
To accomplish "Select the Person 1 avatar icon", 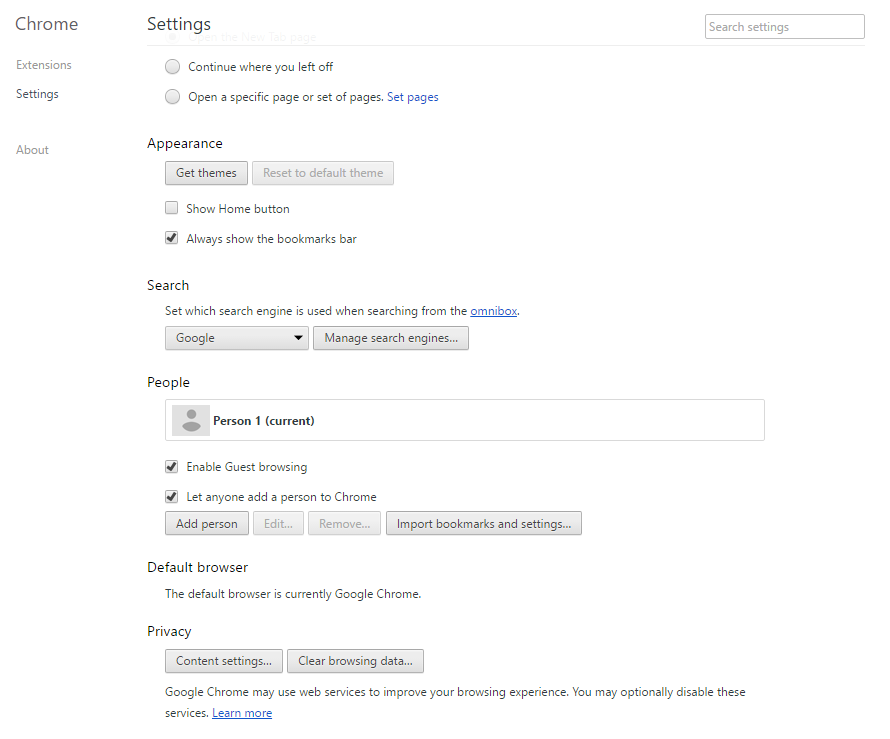I will tap(191, 421).
